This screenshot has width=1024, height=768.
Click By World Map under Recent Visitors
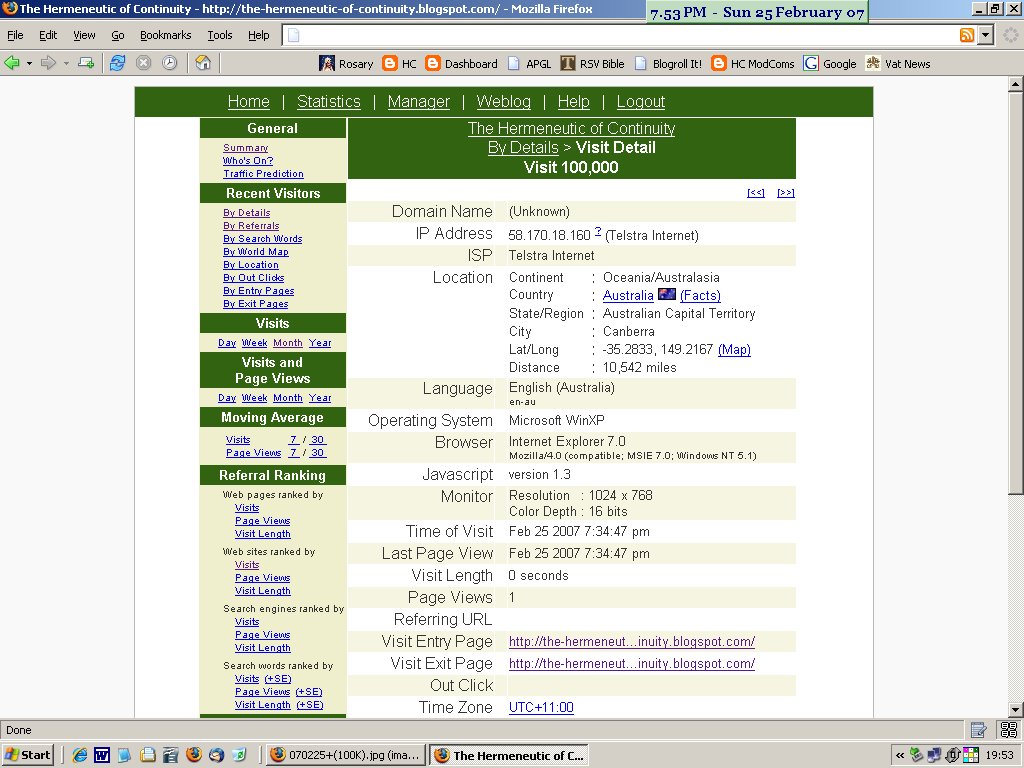(255, 252)
